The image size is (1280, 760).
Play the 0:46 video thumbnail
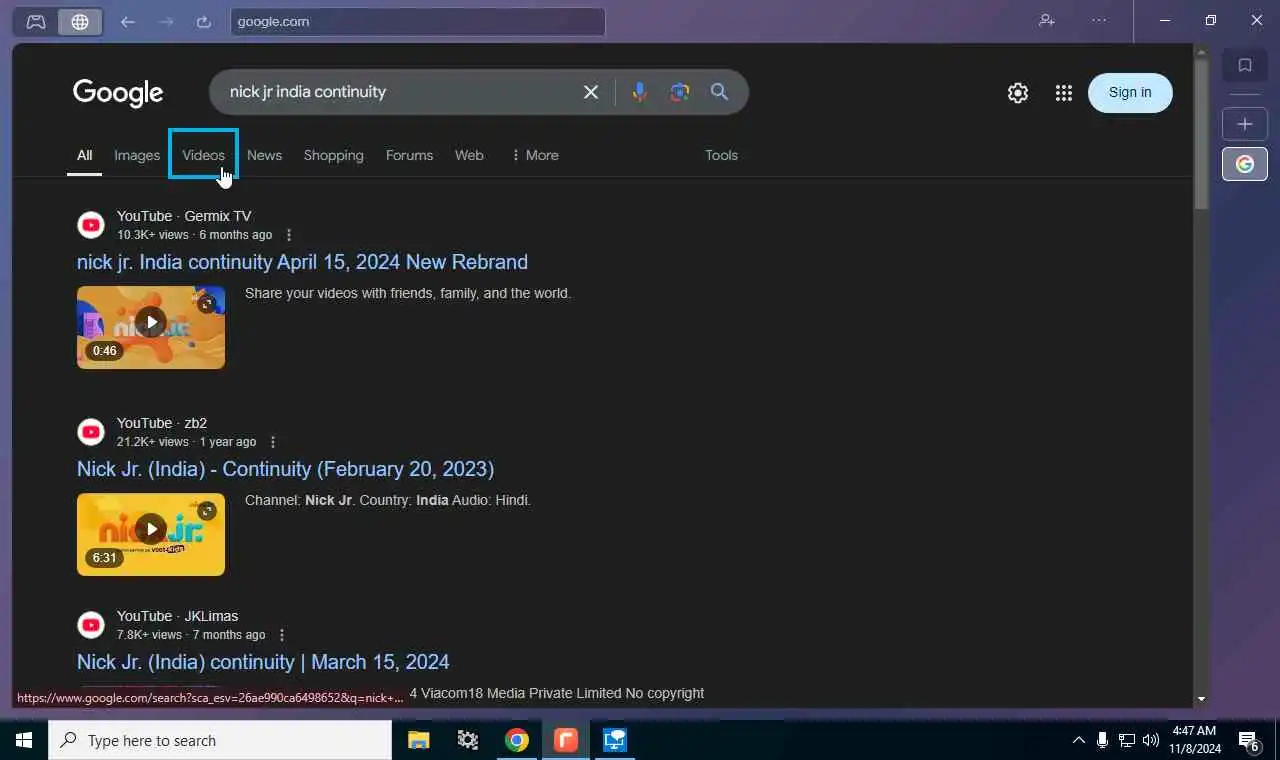click(151, 327)
